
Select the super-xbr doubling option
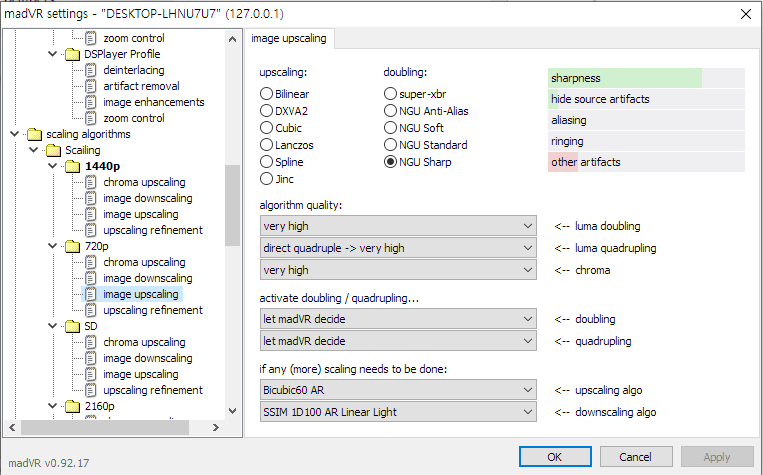[x=390, y=94]
